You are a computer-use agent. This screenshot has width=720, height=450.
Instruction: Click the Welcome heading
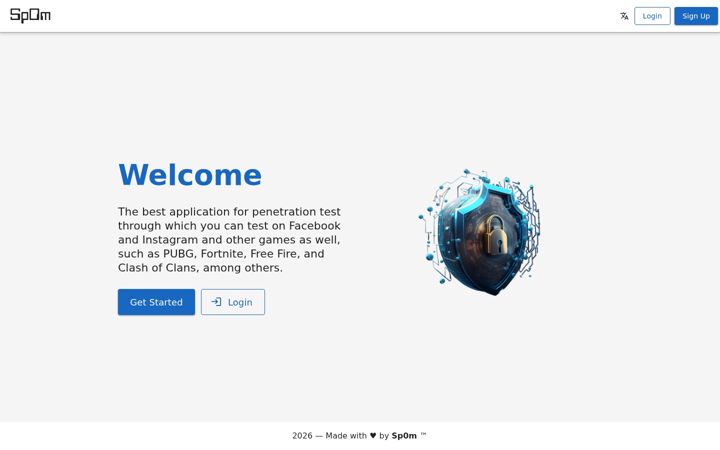coord(190,175)
